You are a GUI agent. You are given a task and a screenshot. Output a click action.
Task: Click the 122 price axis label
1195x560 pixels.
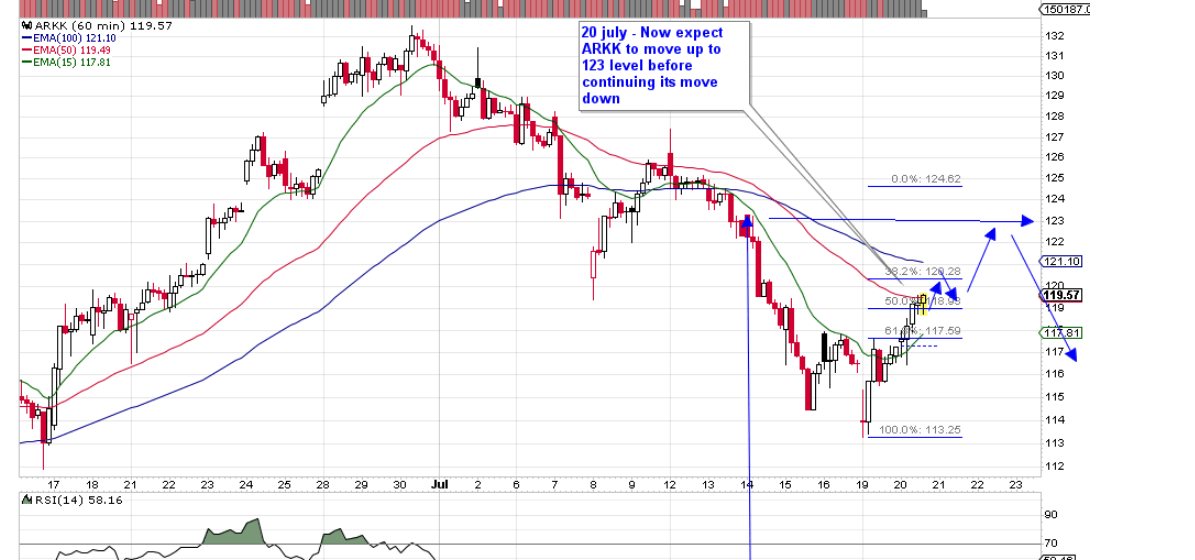[1055, 242]
